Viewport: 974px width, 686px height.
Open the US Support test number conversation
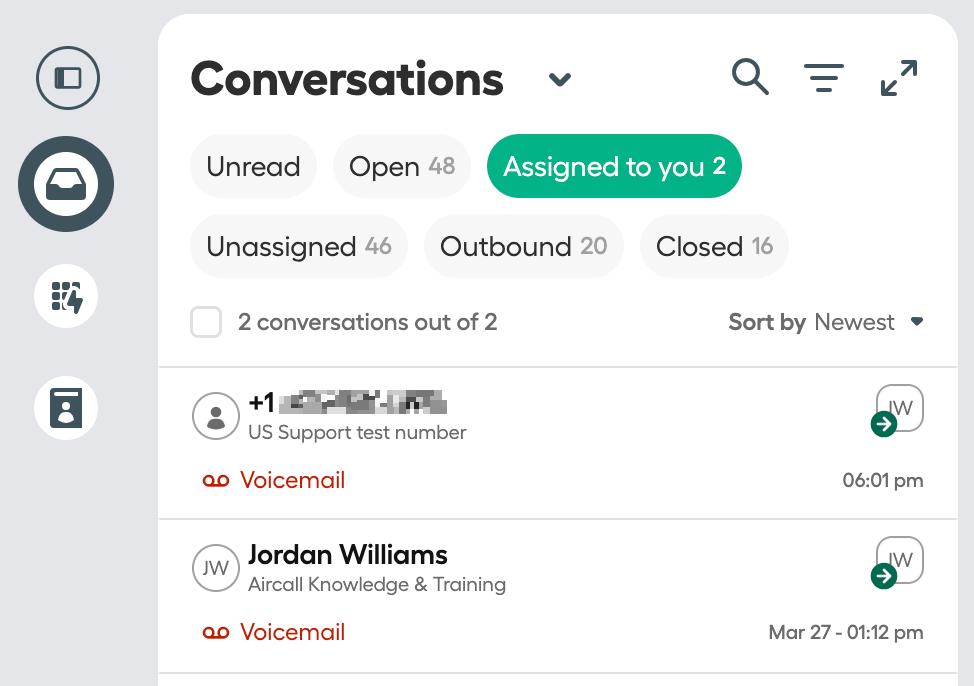[x=558, y=444]
